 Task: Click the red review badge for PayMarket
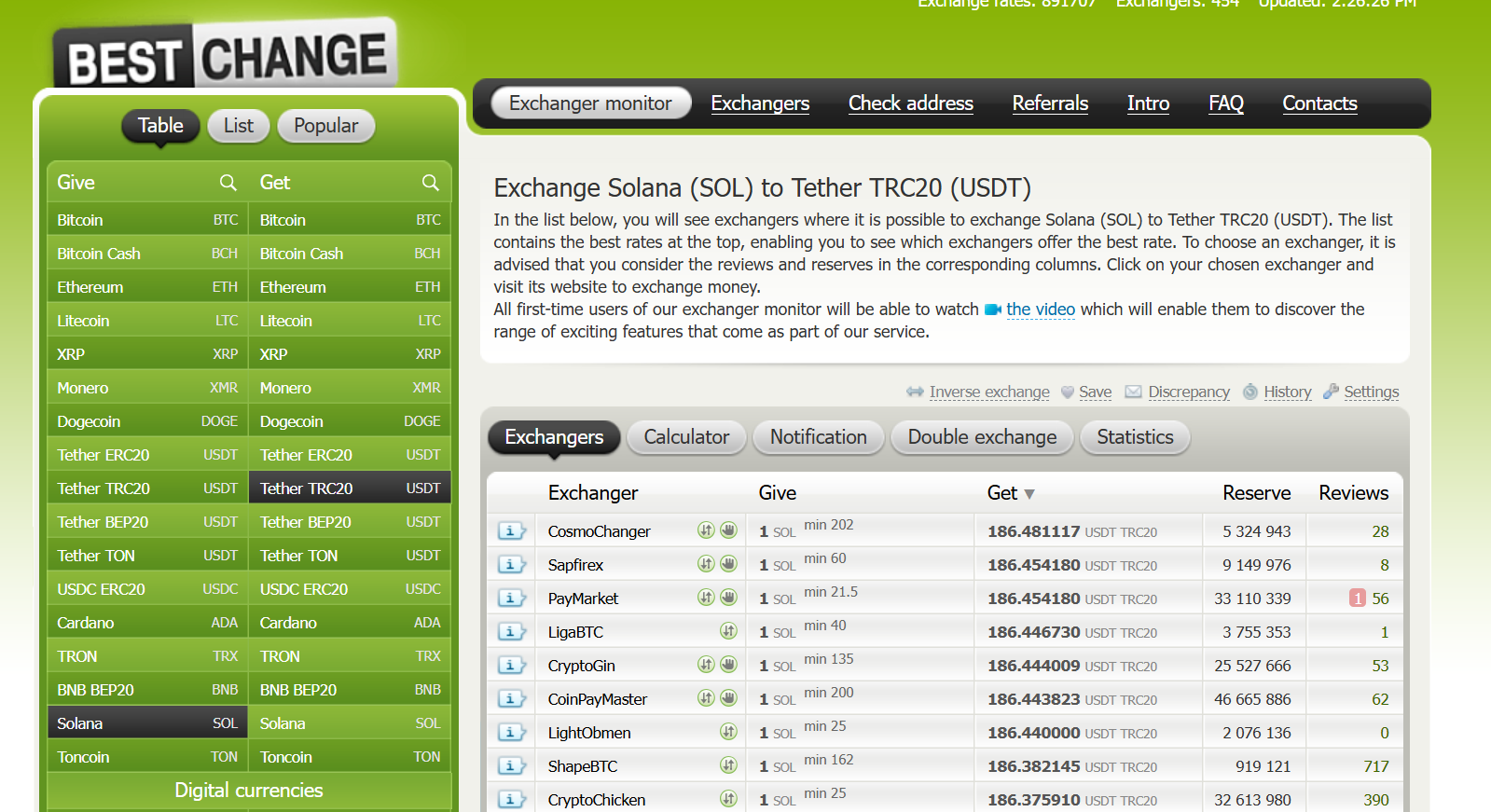pyautogui.click(x=1357, y=599)
